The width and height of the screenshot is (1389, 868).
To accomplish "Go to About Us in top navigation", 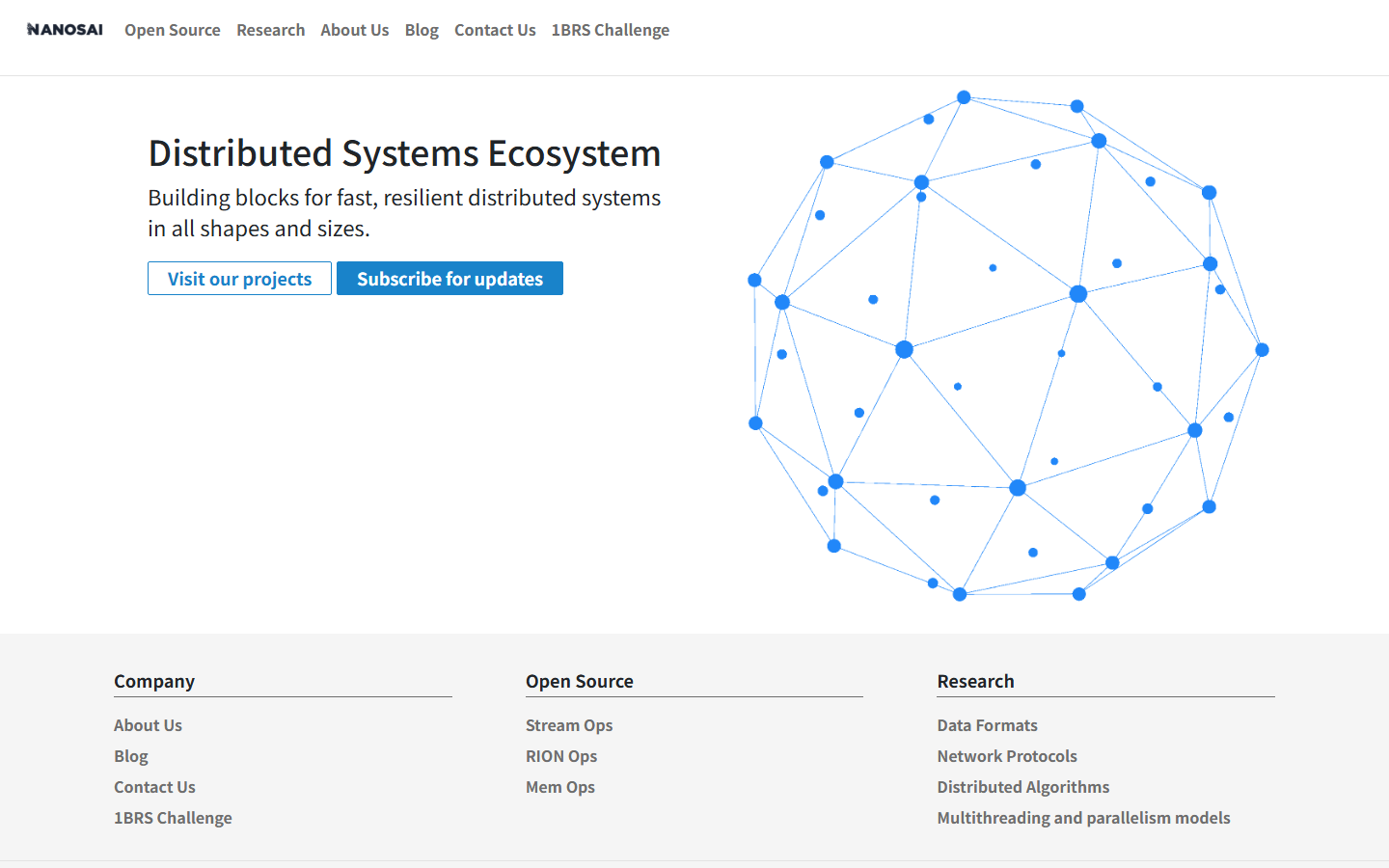I will coord(355,30).
